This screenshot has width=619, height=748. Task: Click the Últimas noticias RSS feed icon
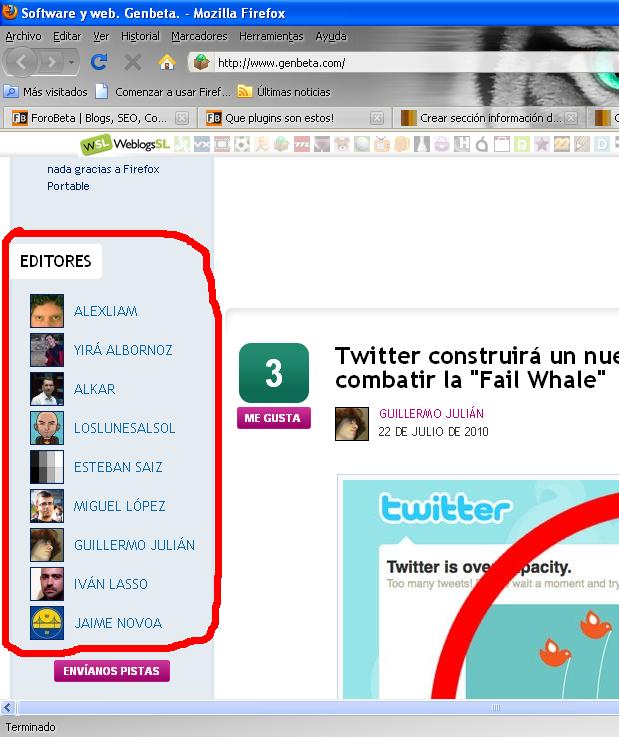[245, 91]
